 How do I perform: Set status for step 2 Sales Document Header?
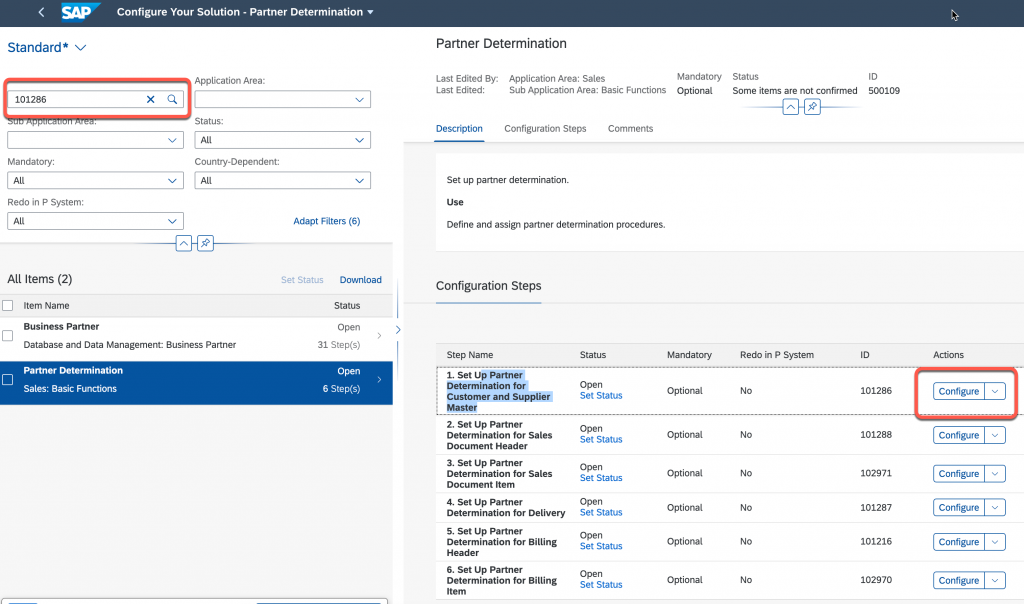601,439
